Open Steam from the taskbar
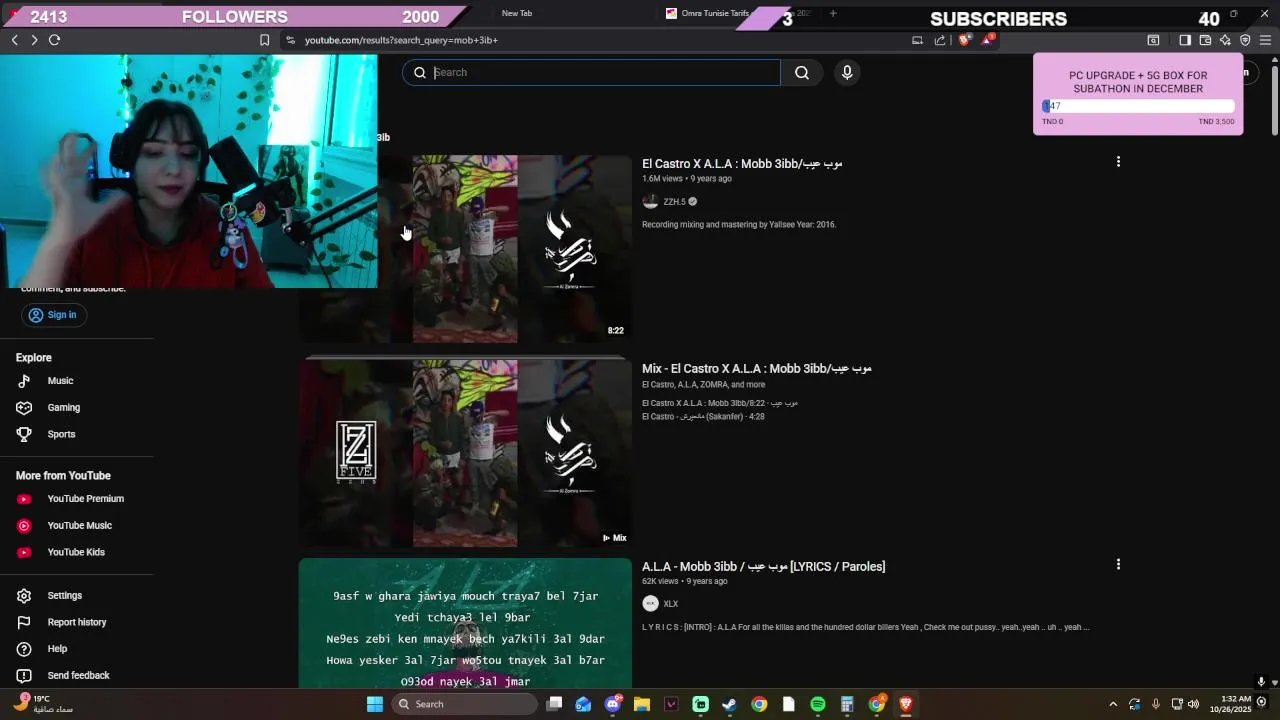This screenshot has width=1280, height=720. coord(730,704)
